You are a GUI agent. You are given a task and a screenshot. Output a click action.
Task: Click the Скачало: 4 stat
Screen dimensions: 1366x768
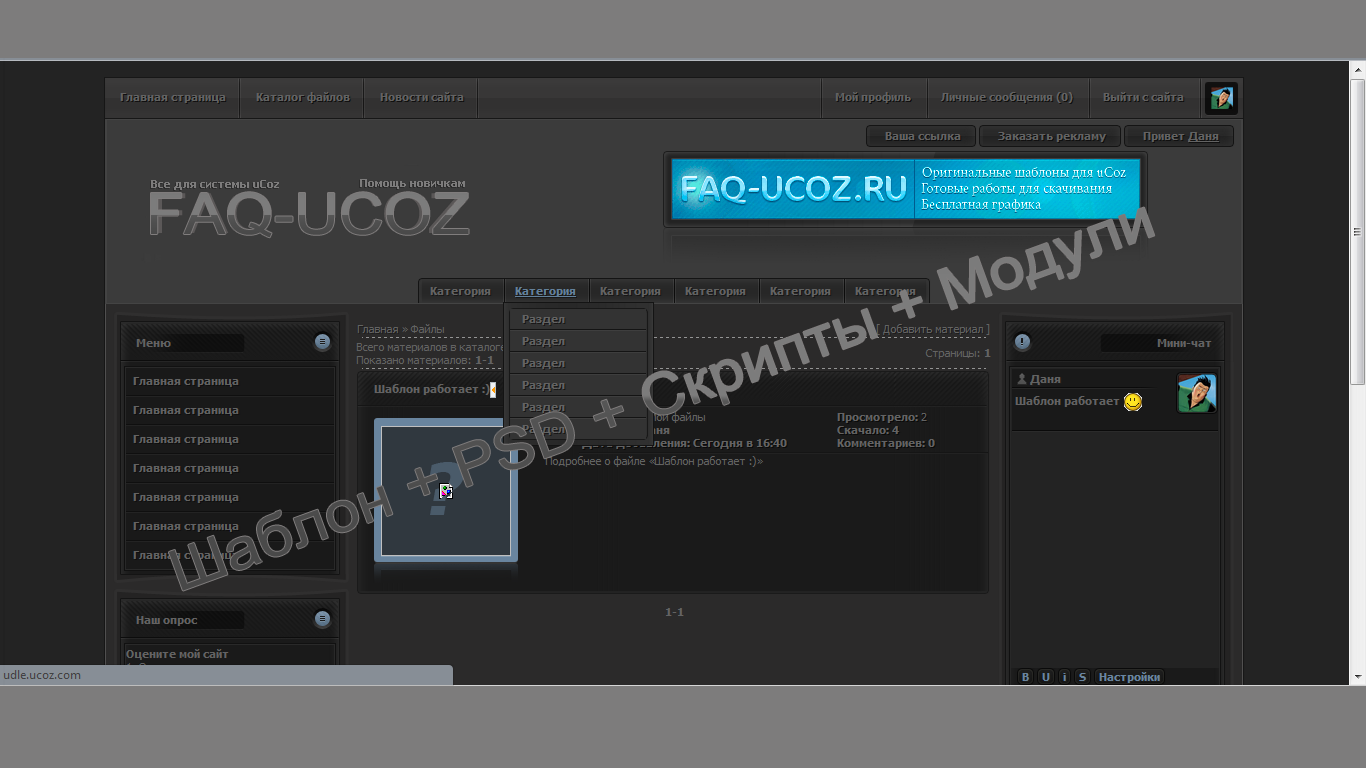point(868,430)
